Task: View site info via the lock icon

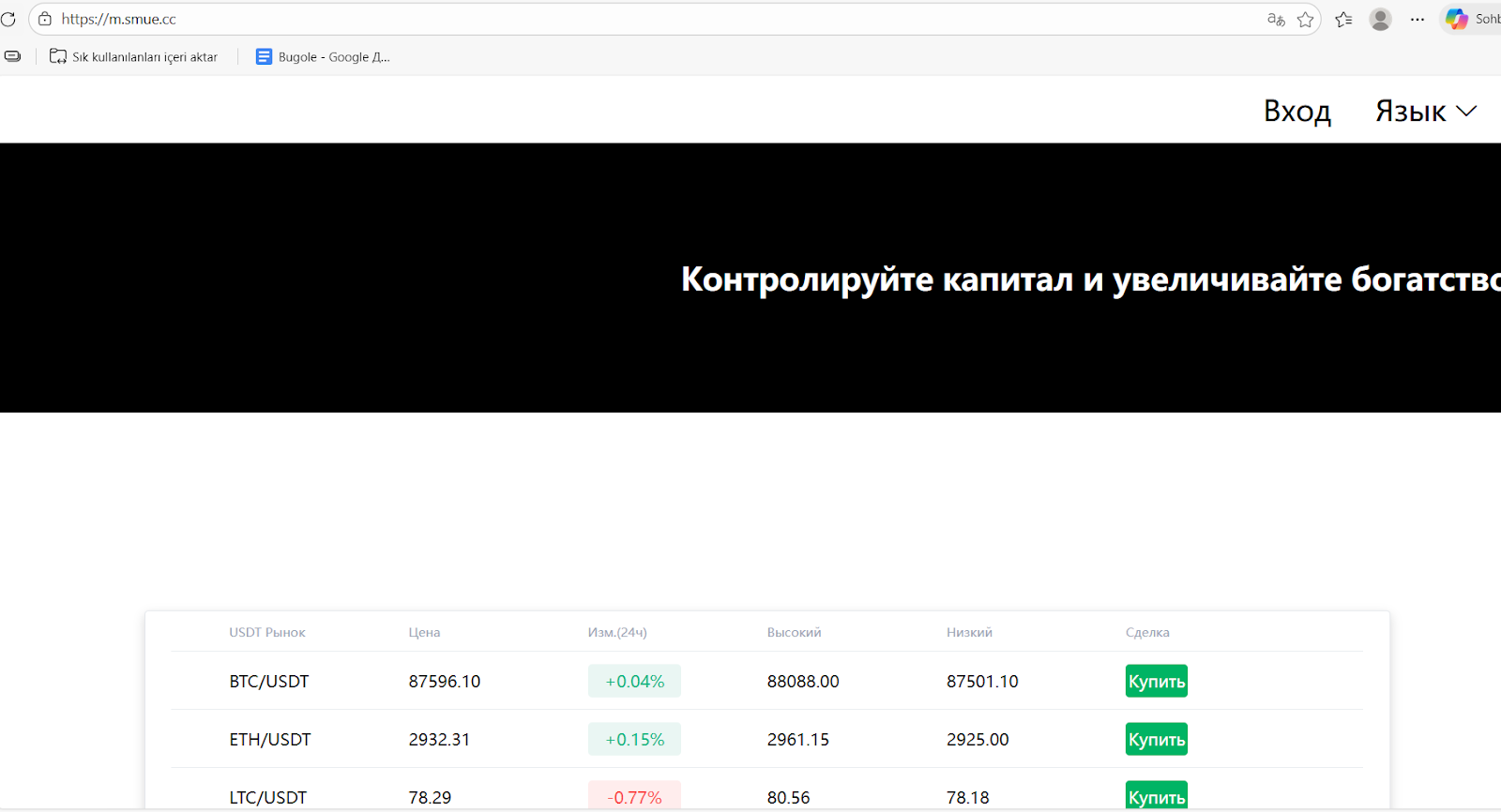Action: tap(45, 19)
